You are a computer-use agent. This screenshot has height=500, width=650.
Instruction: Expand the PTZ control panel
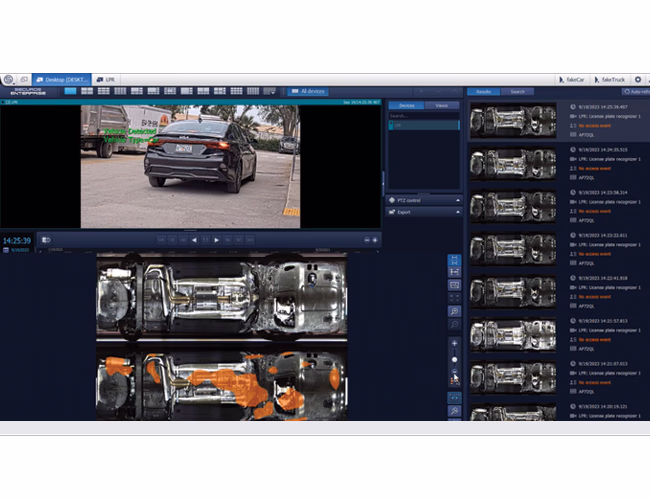[424, 200]
